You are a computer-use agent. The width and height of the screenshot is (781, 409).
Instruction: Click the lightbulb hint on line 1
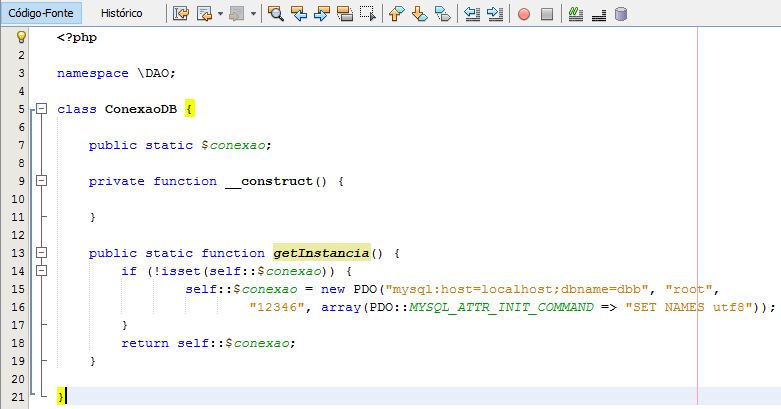[x=21, y=37]
